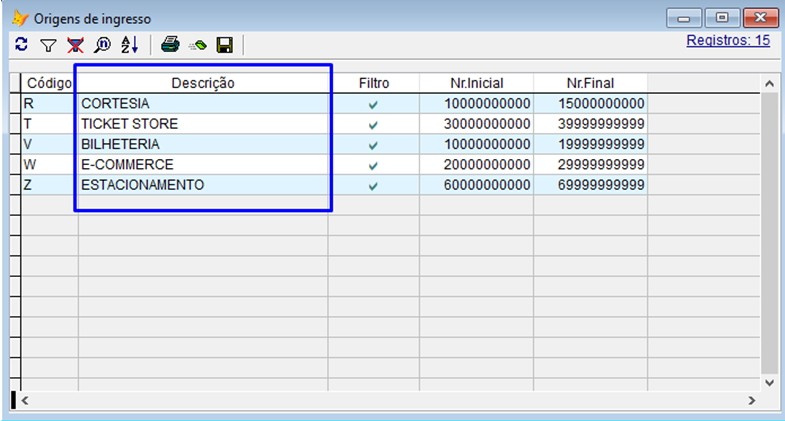Toggle Filtro checkmark for ESTACIONAMENTO
This screenshot has height=421, width=785.
[x=373, y=186]
